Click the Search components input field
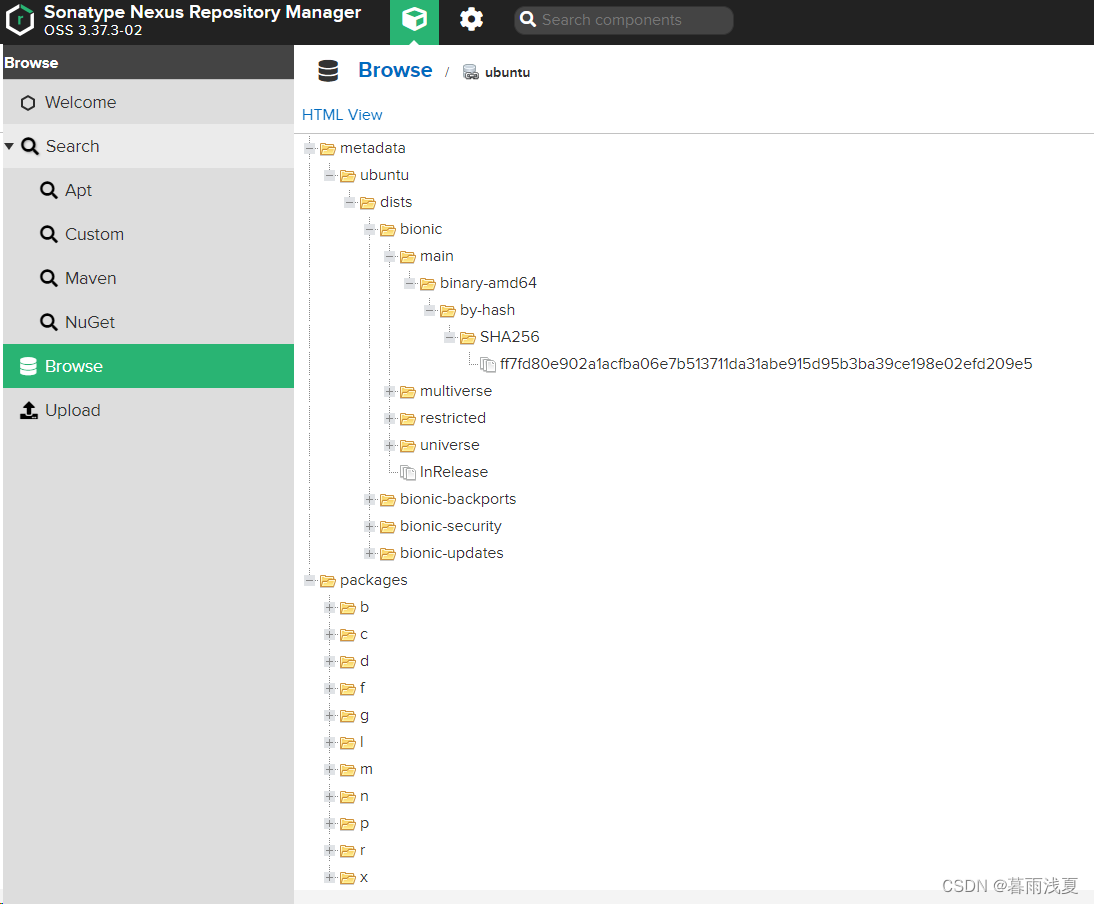The height and width of the screenshot is (904, 1094). [x=632, y=20]
